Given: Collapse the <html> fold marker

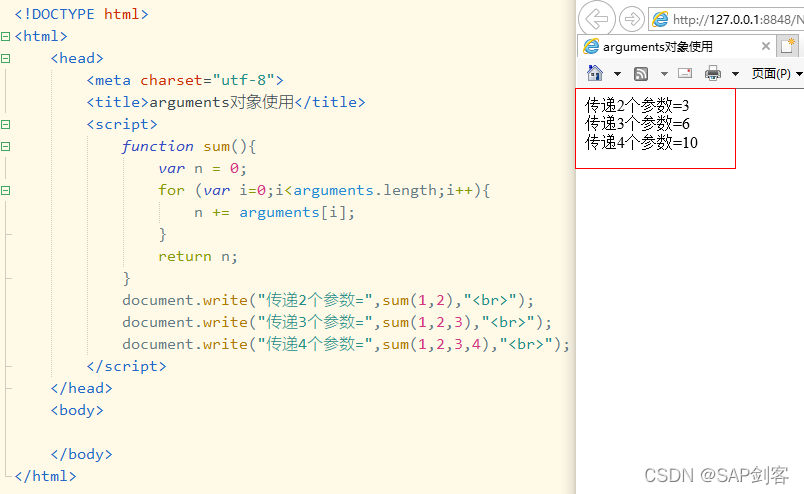Looking at the screenshot, I should click(x=5, y=36).
